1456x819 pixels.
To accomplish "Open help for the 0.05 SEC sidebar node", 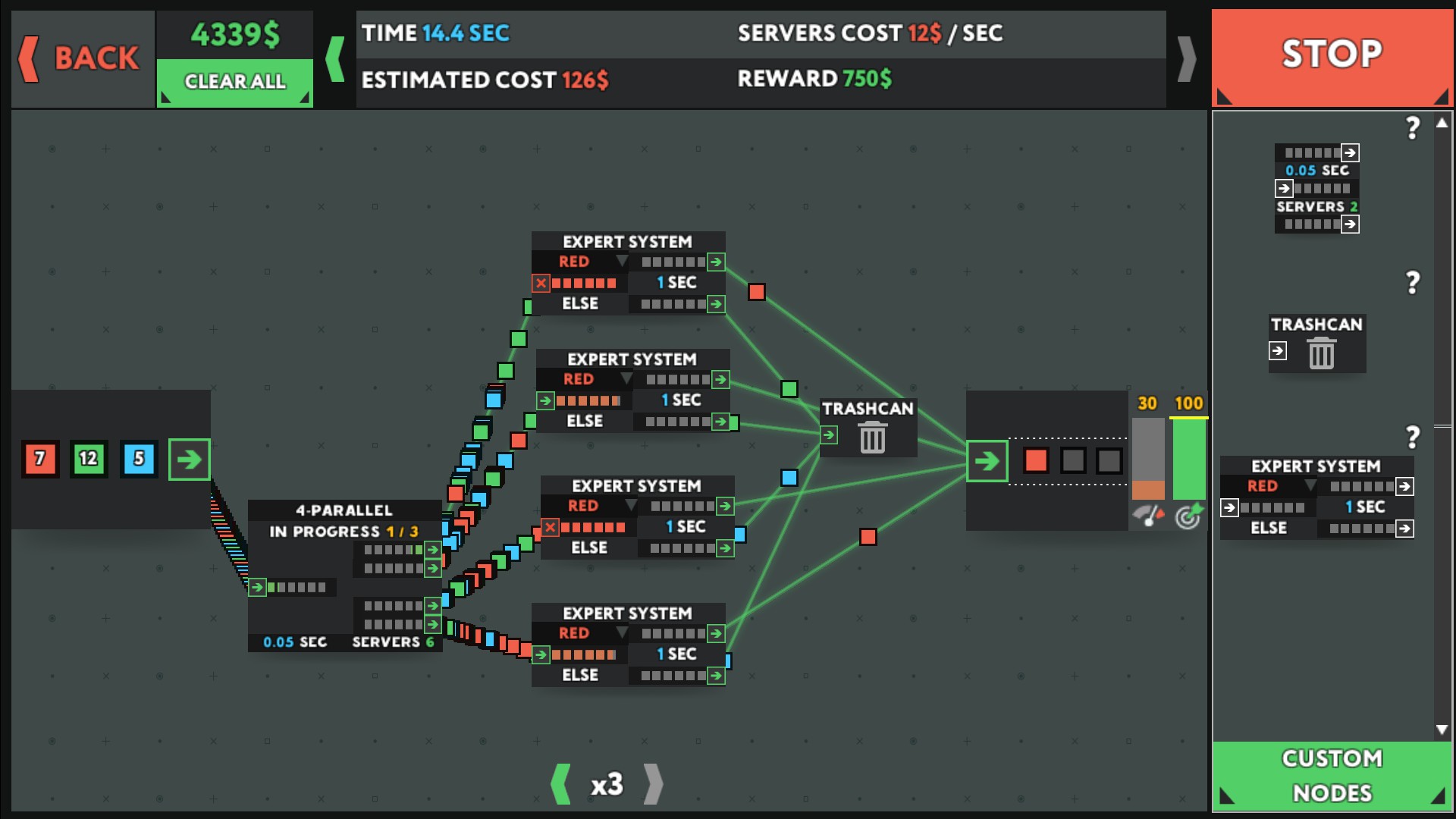I will pyautogui.click(x=1412, y=128).
